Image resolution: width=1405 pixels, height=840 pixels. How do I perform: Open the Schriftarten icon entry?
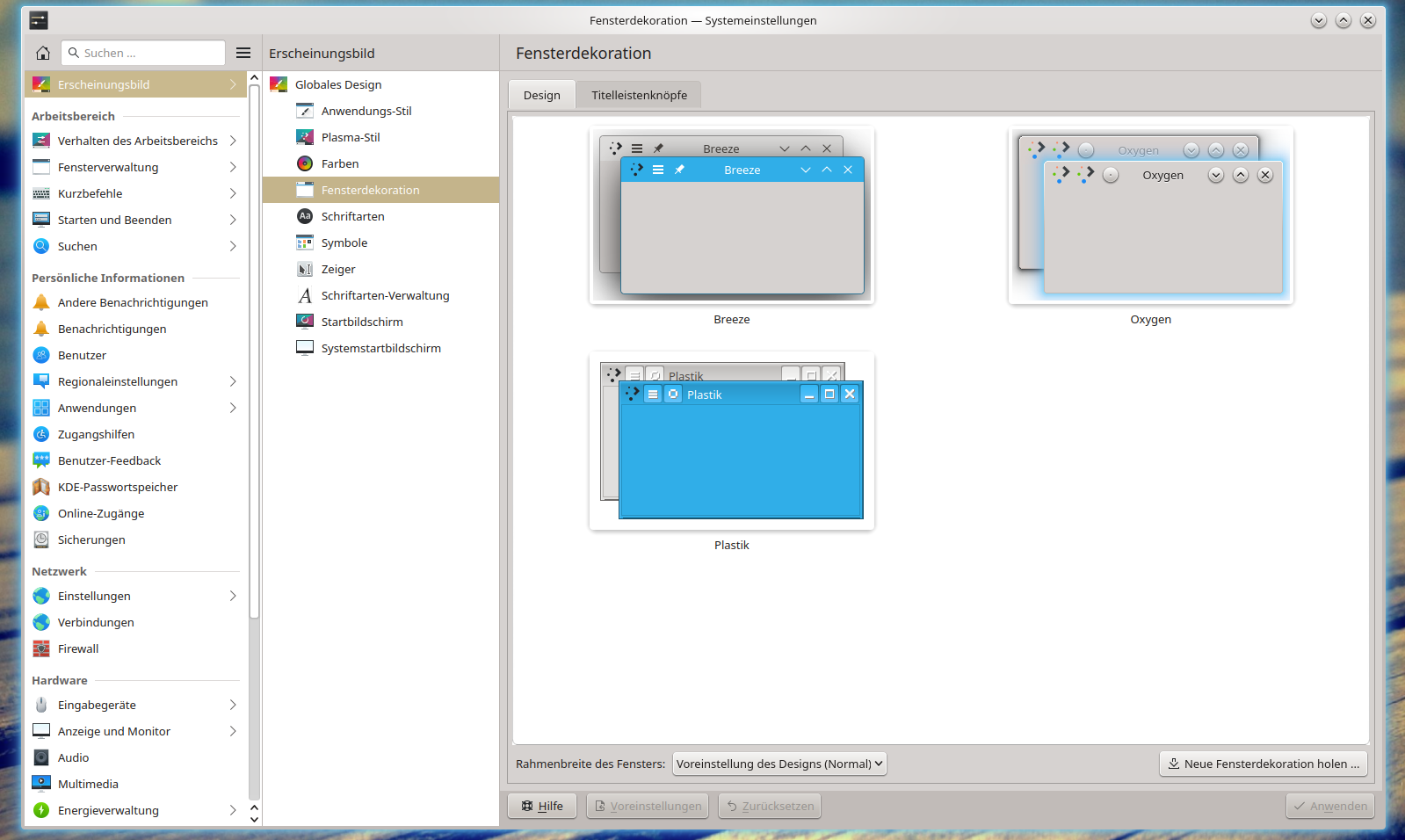[305, 216]
